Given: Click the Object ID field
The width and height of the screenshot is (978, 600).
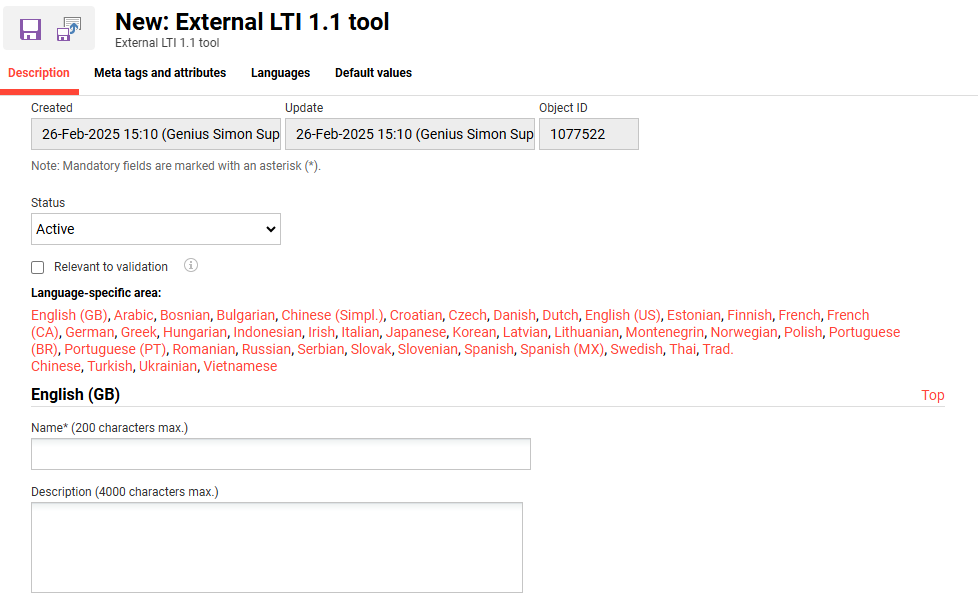Looking at the screenshot, I should pos(588,134).
